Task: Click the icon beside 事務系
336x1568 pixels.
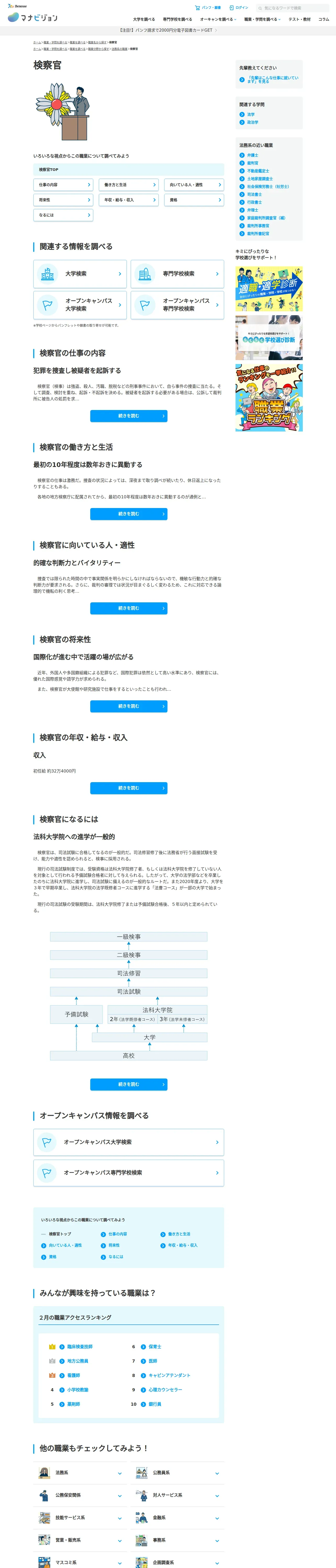Action: click(x=142, y=1540)
